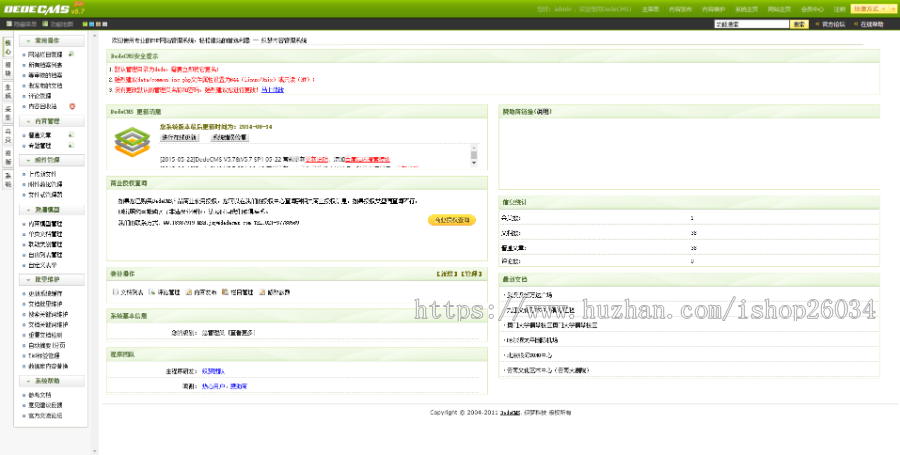The width and height of the screenshot is (900, 455).
Task: Switch to the 模块 vertical tab
Action: point(8,69)
